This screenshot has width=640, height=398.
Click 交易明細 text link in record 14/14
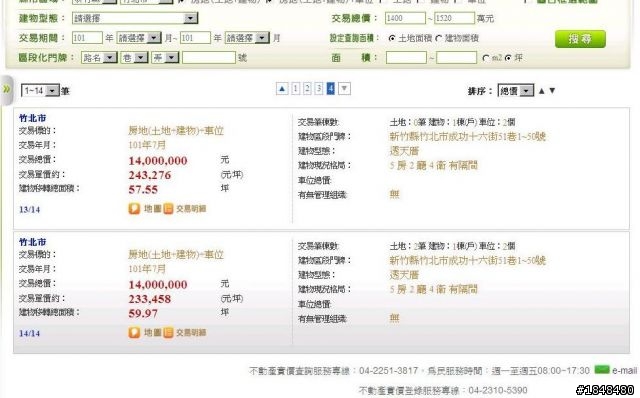(191, 333)
